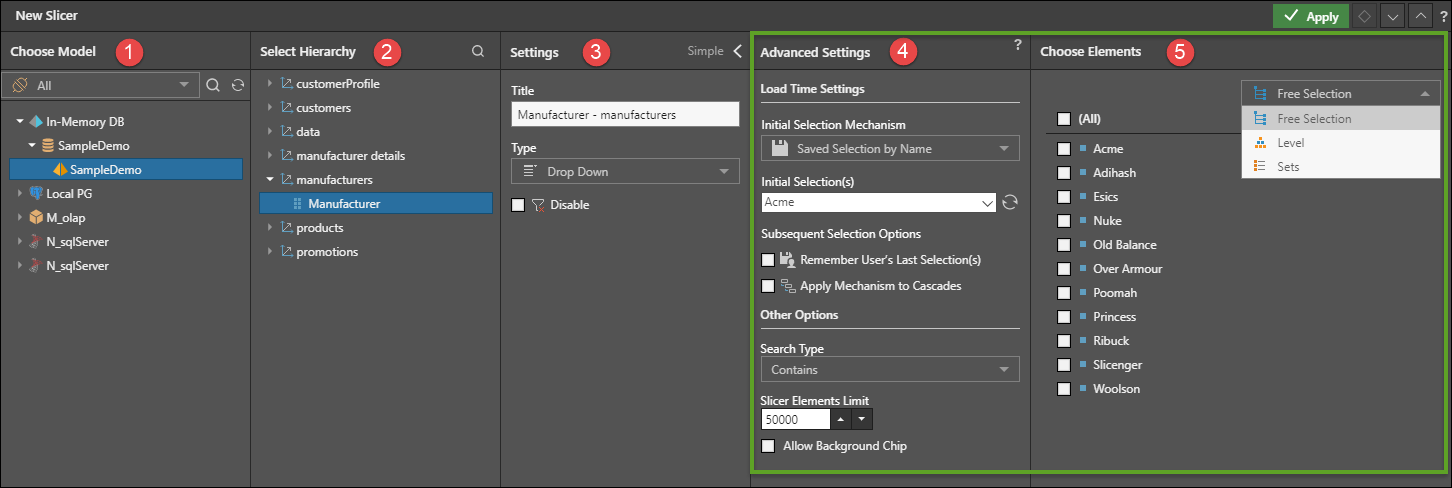
Task: Choose Sets from the selection menu
Action: (x=1288, y=167)
